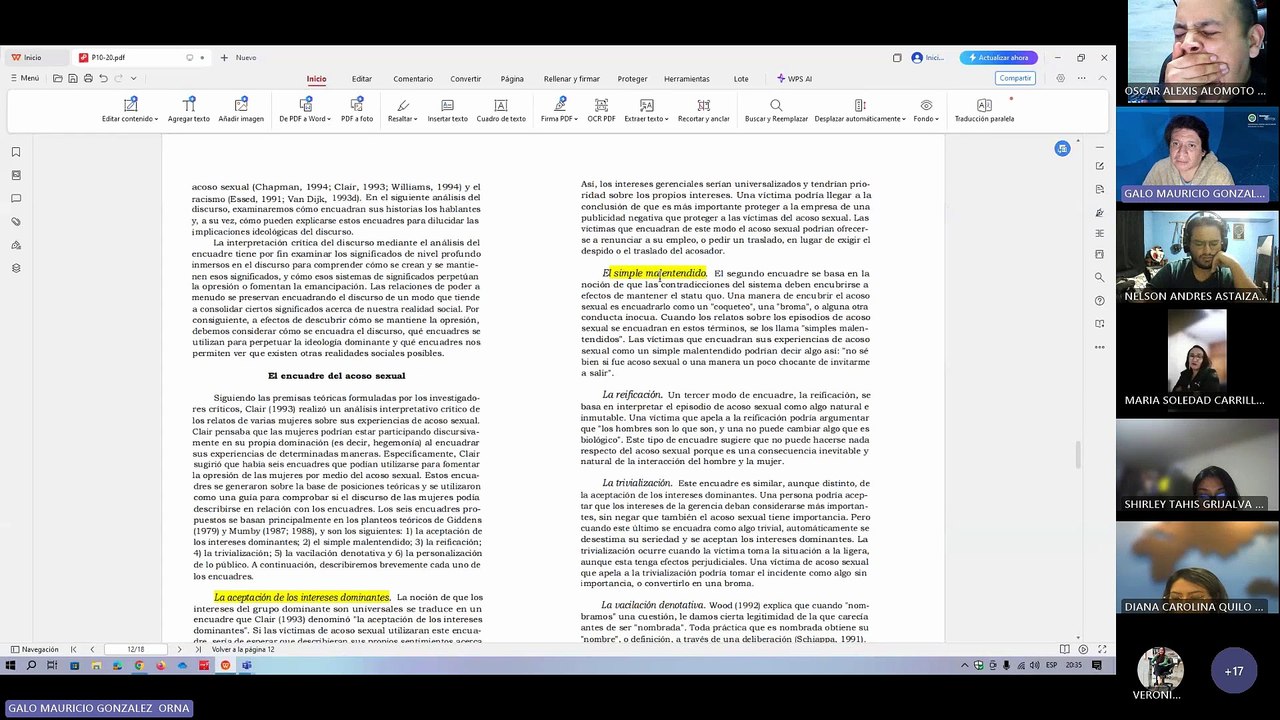Open the Proteger ribbon tab
This screenshot has width=1280, height=720.
(632, 79)
